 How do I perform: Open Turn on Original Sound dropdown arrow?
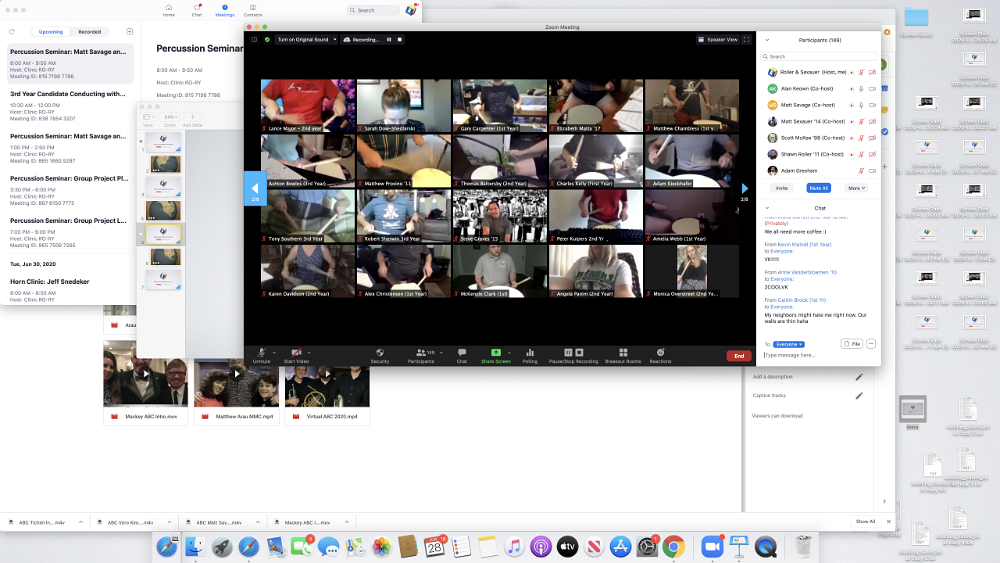(x=335, y=40)
